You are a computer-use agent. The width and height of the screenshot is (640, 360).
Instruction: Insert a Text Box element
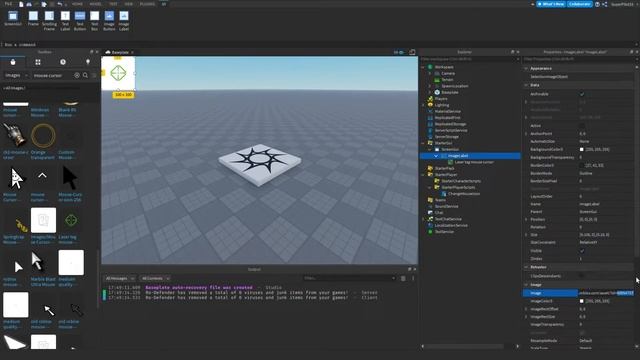click(94, 21)
